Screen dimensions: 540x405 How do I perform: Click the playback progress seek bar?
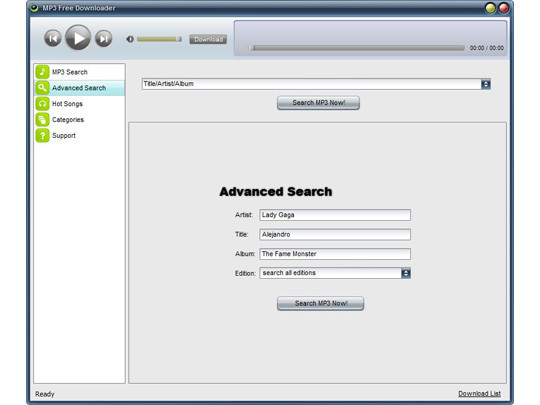tap(356, 48)
